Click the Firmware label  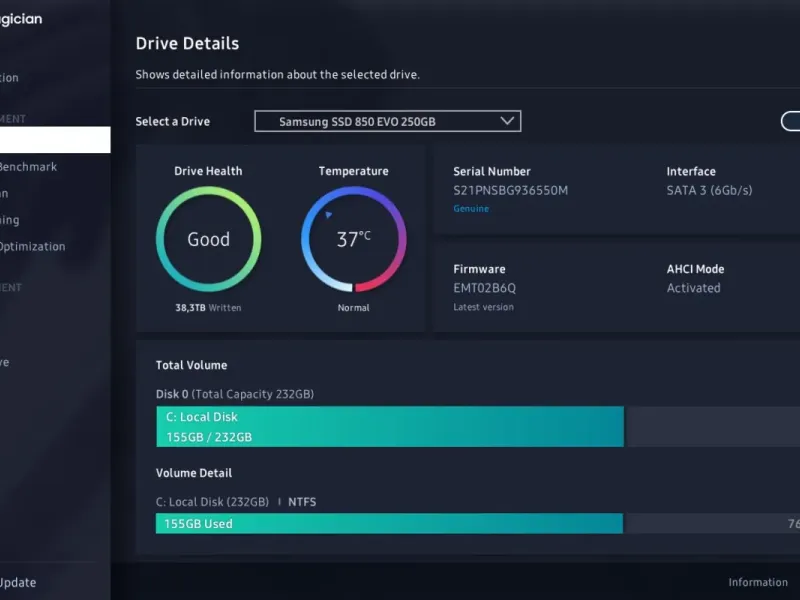pyautogui.click(x=479, y=269)
